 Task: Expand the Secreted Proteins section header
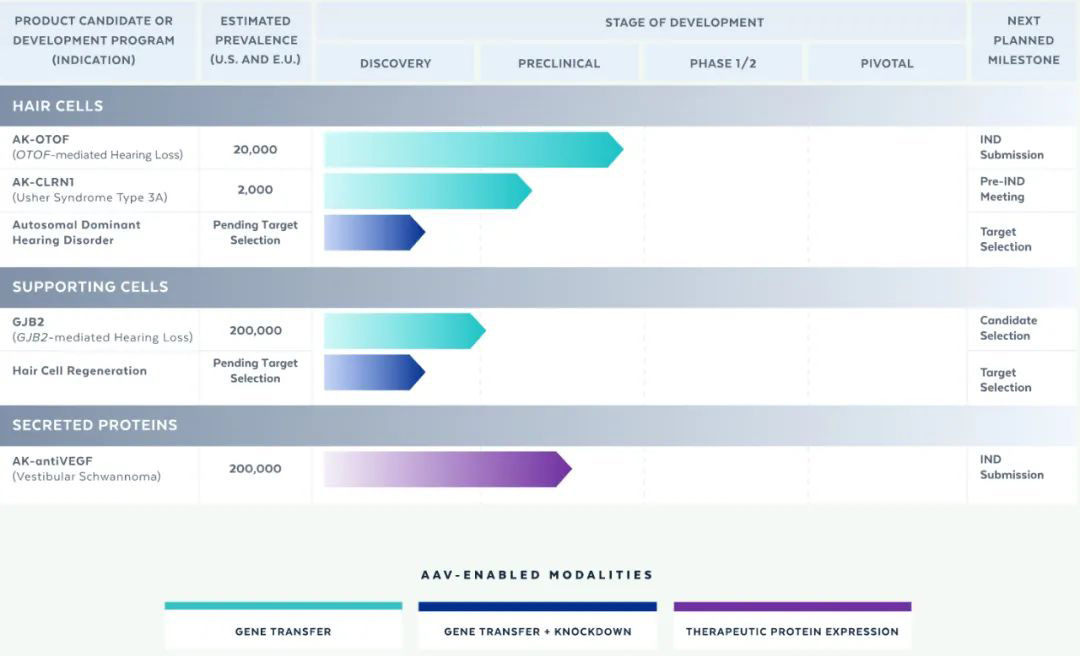tap(95, 425)
